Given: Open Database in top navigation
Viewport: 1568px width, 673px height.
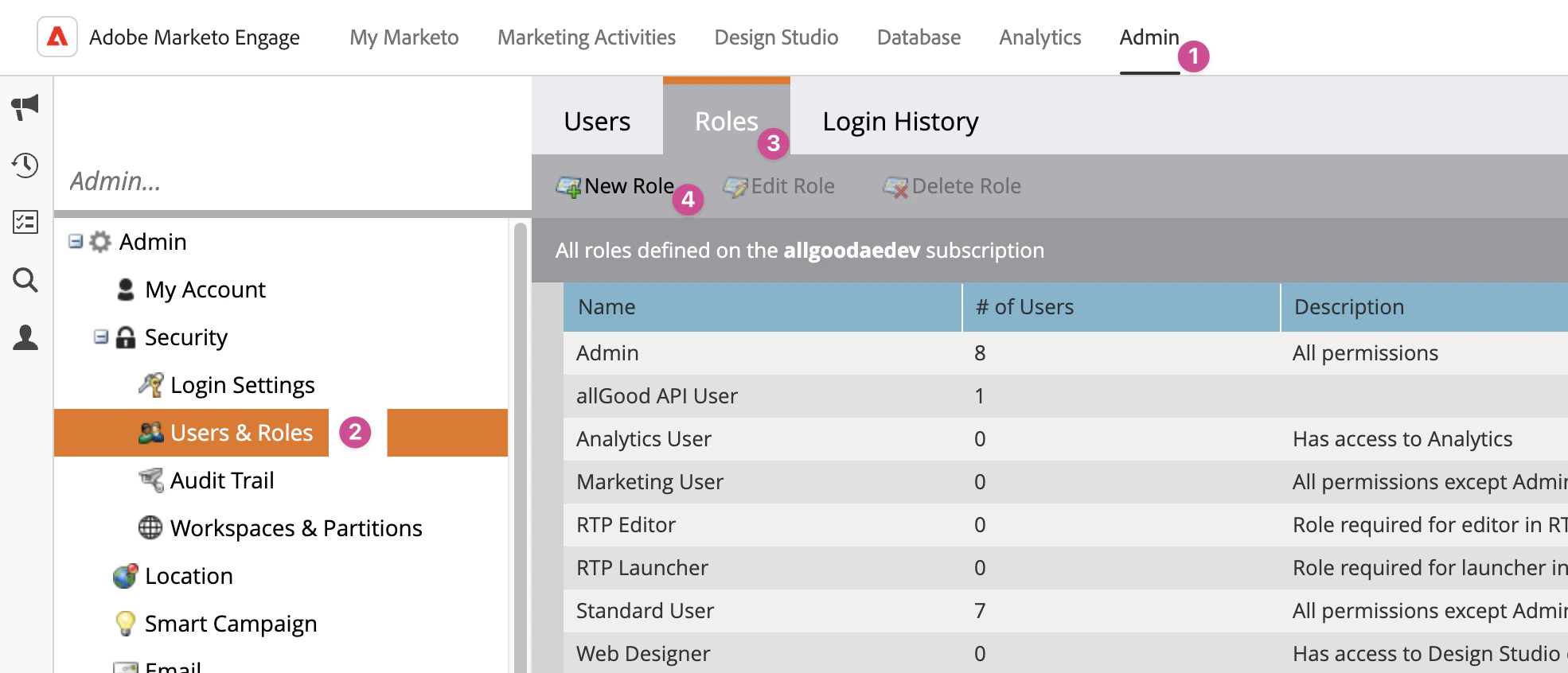Looking at the screenshot, I should click(x=919, y=37).
